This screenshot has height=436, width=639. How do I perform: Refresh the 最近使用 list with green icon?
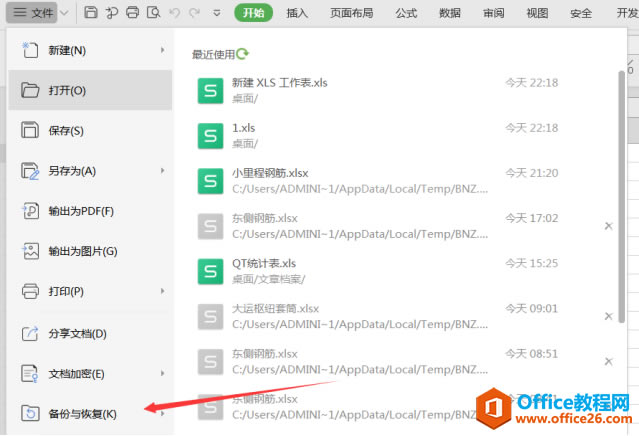pyautogui.click(x=242, y=54)
